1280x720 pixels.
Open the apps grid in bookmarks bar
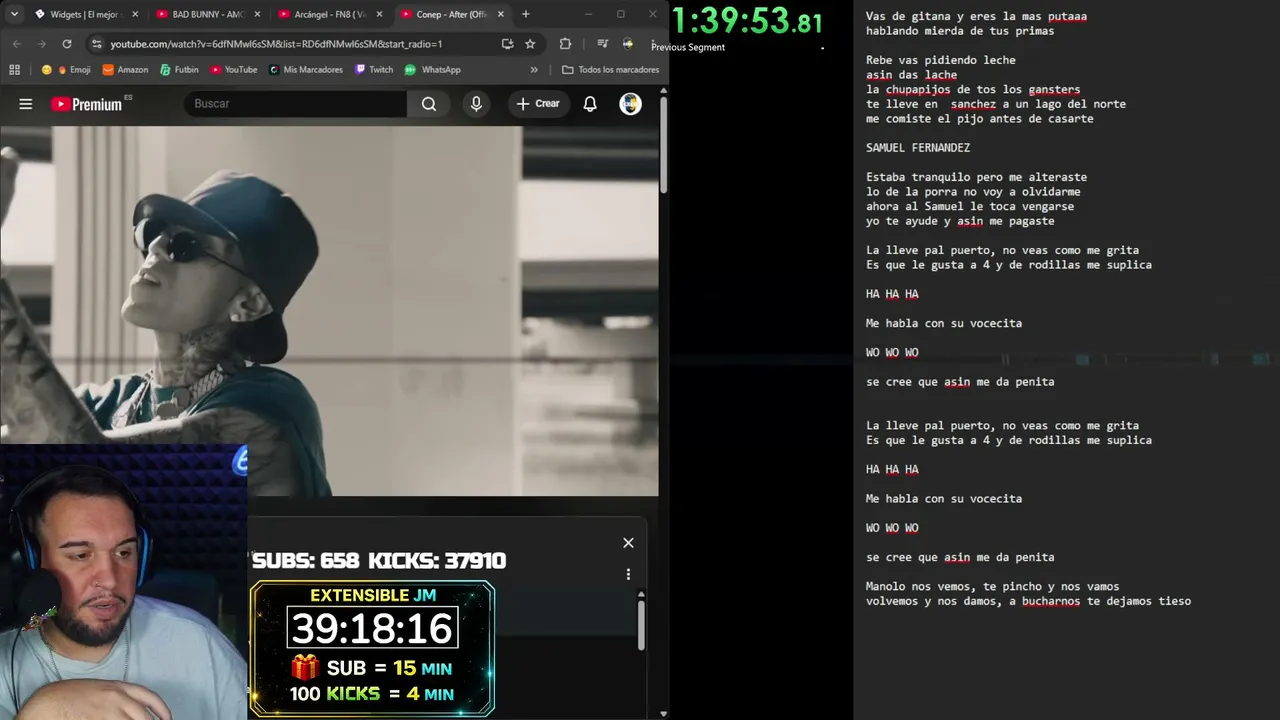(x=14, y=70)
